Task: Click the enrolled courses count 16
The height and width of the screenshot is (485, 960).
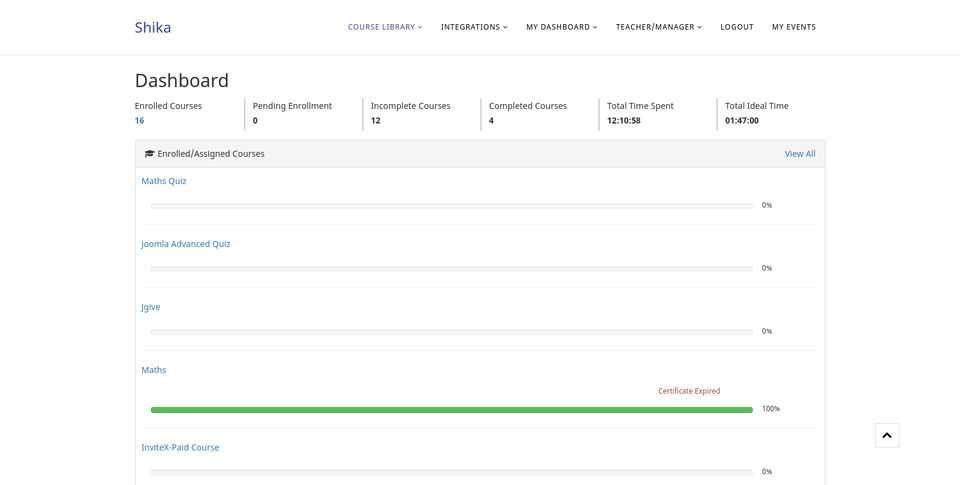Action: [140, 121]
